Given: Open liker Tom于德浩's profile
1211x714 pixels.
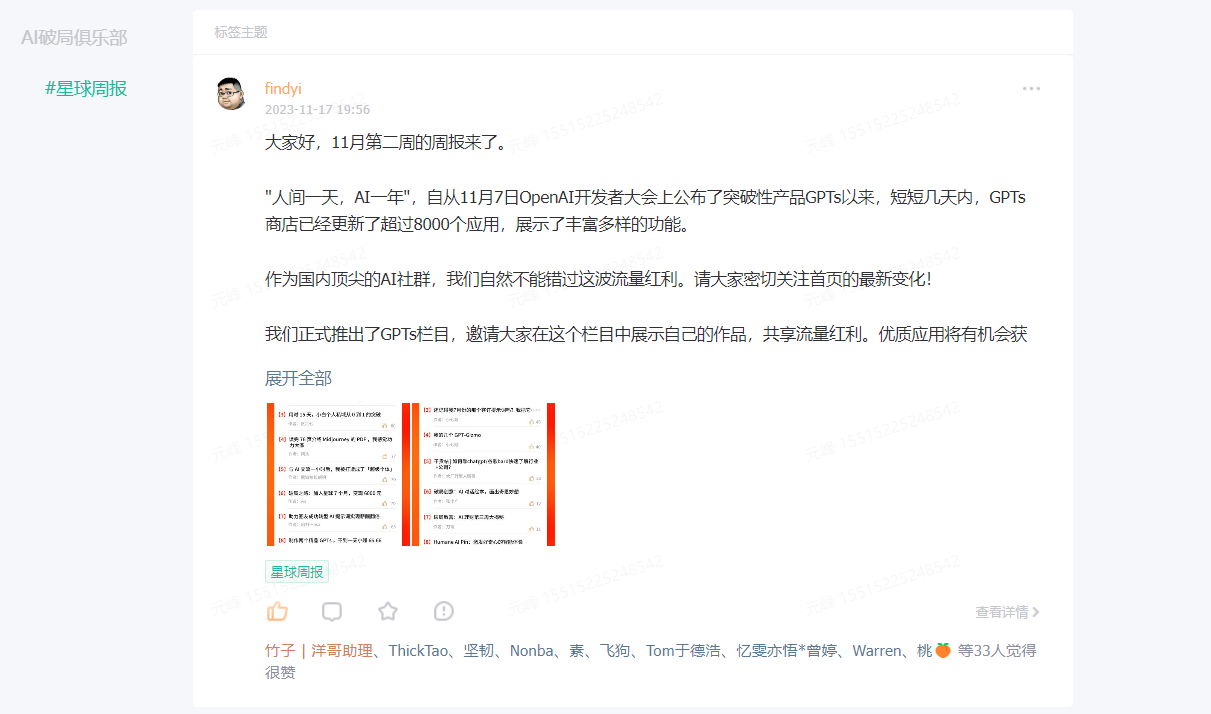Looking at the screenshot, I should tap(683, 650).
